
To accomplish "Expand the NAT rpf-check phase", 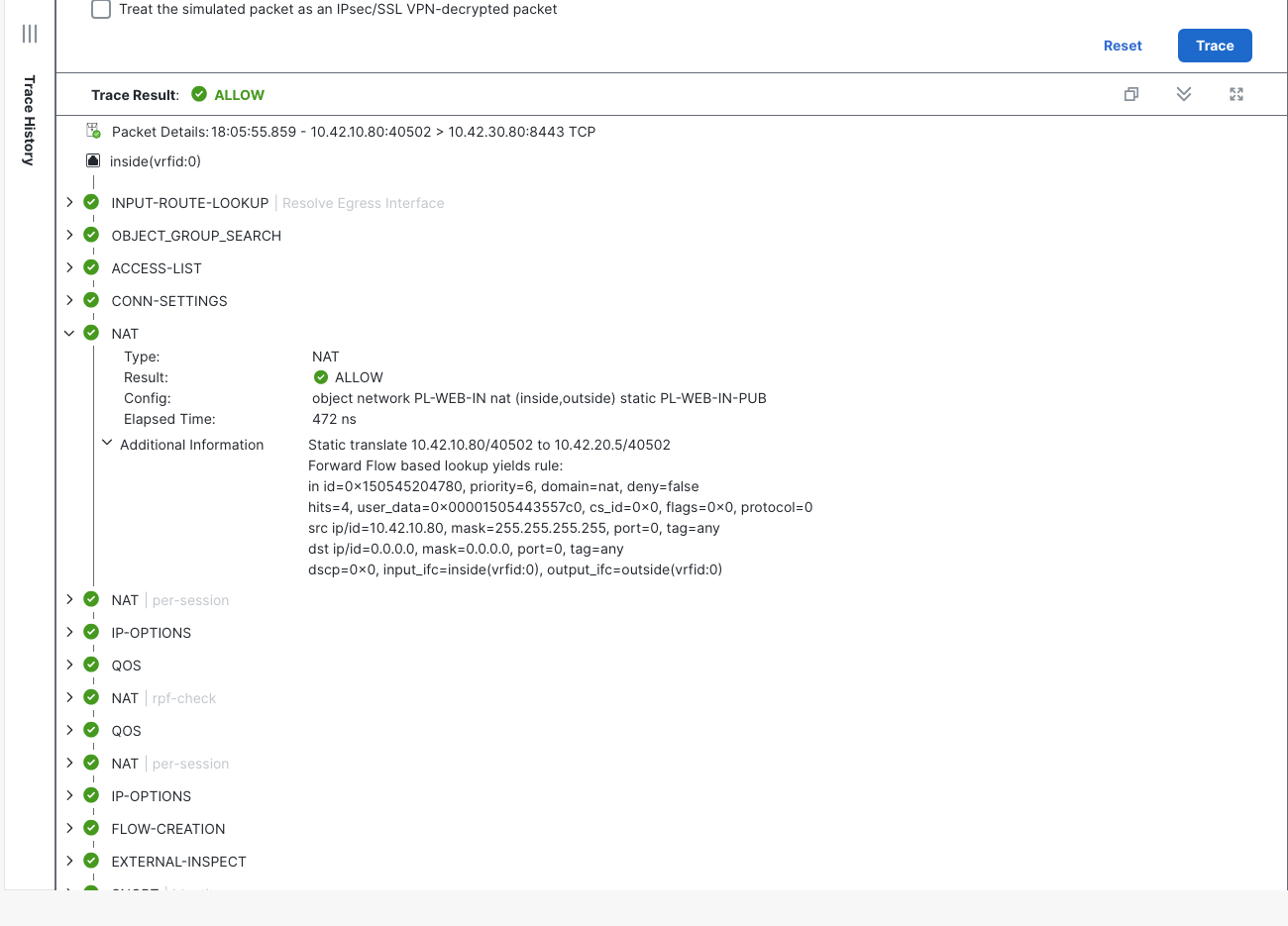I will [x=69, y=697].
